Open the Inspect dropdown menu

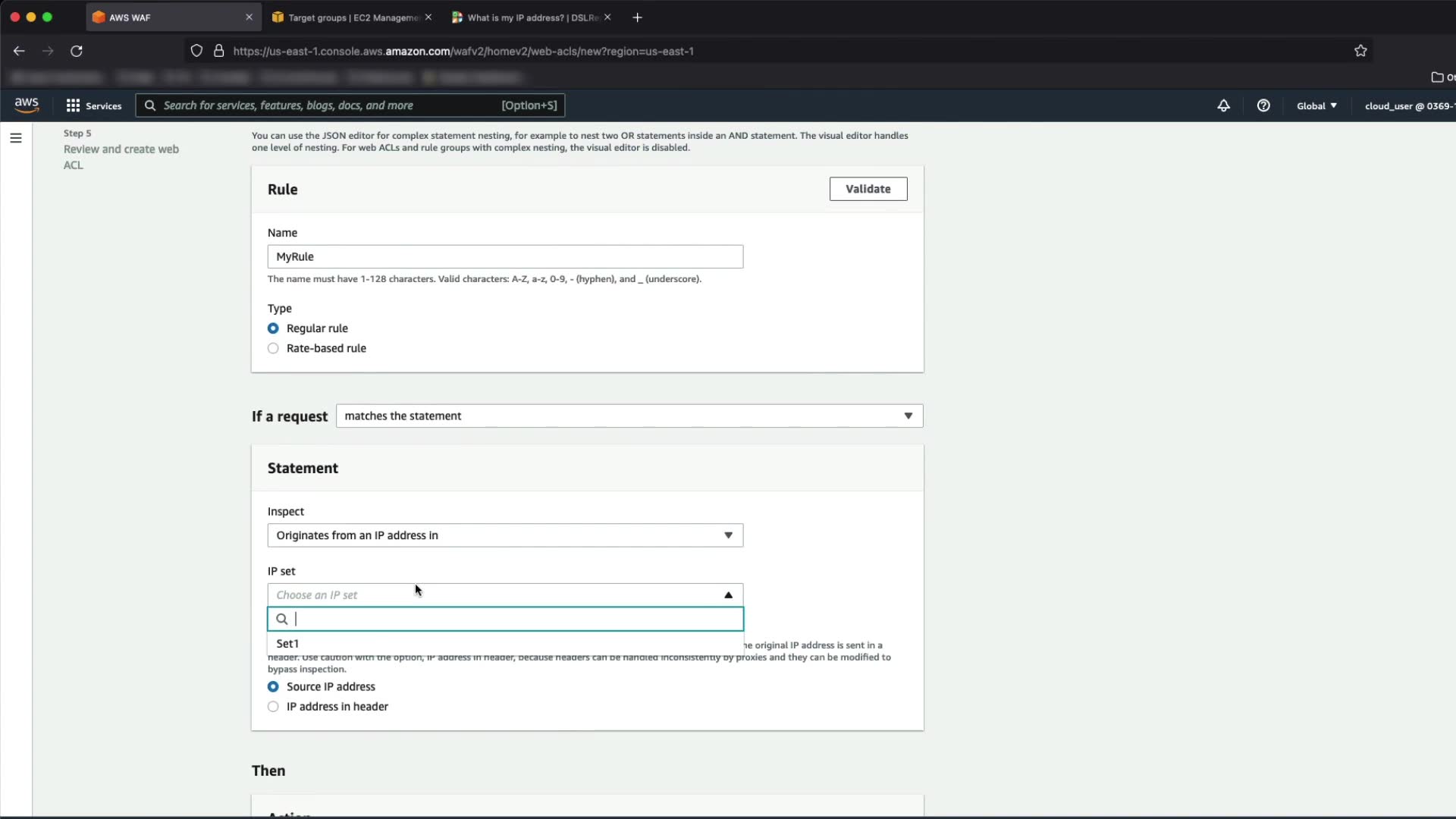pyautogui.click(x=505, y=535)
